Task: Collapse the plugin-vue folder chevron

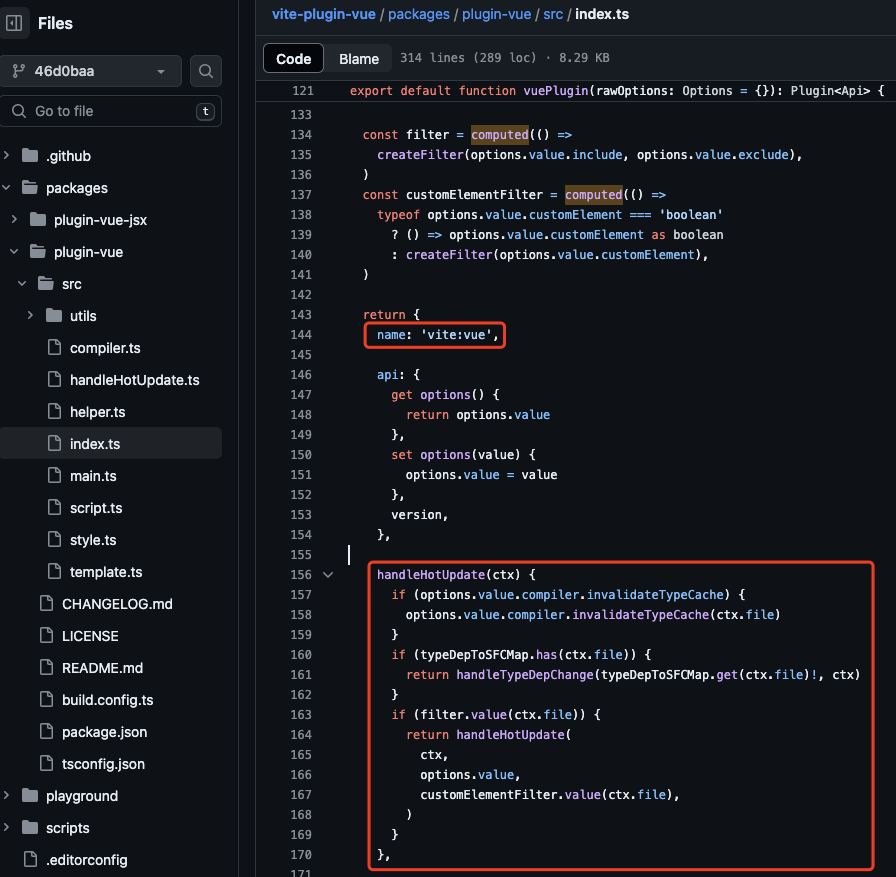Action: 14,251
